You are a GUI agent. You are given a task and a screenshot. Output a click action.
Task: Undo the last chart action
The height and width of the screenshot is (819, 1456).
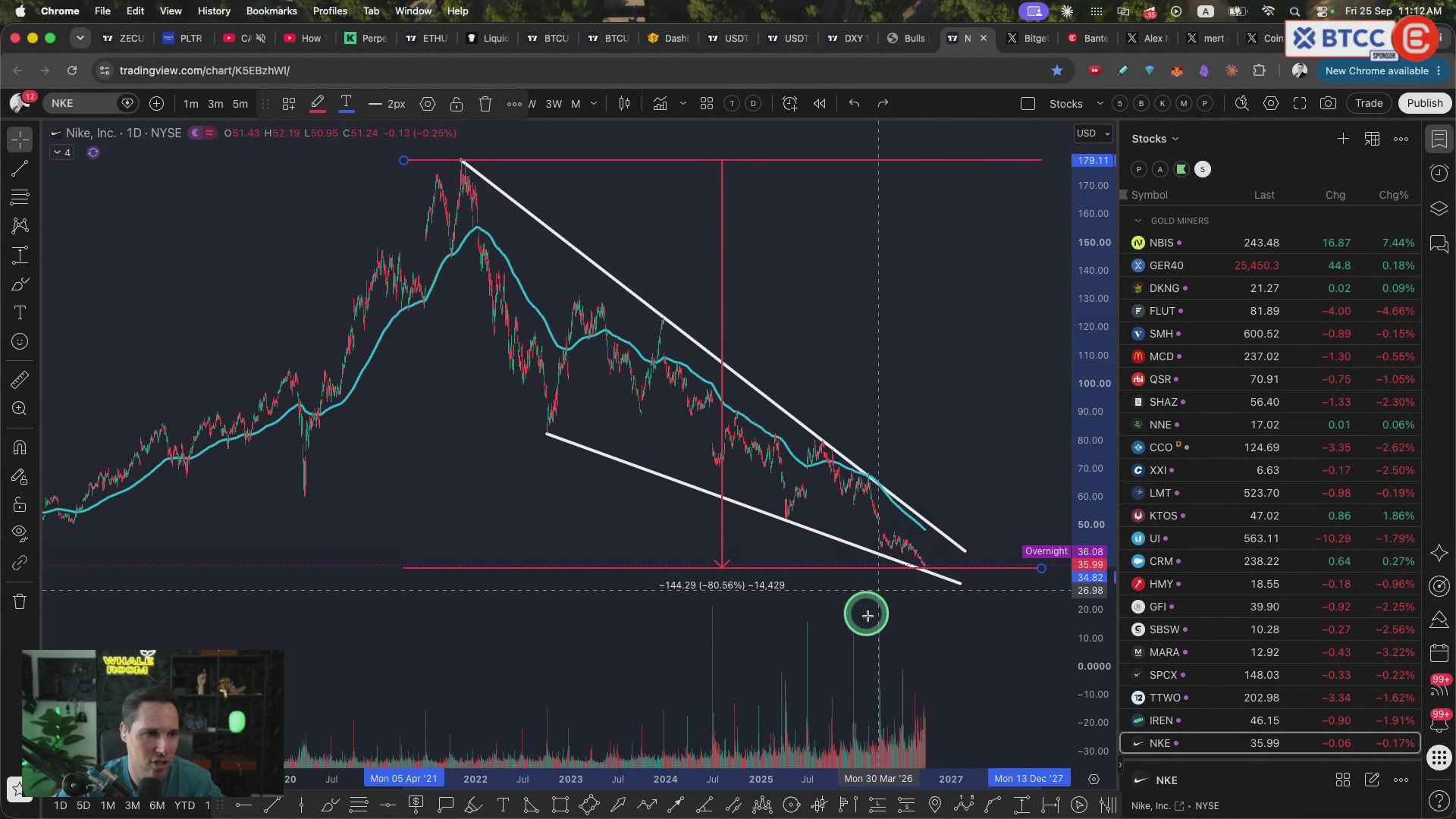pyautogui.click(x=855, y=104)
